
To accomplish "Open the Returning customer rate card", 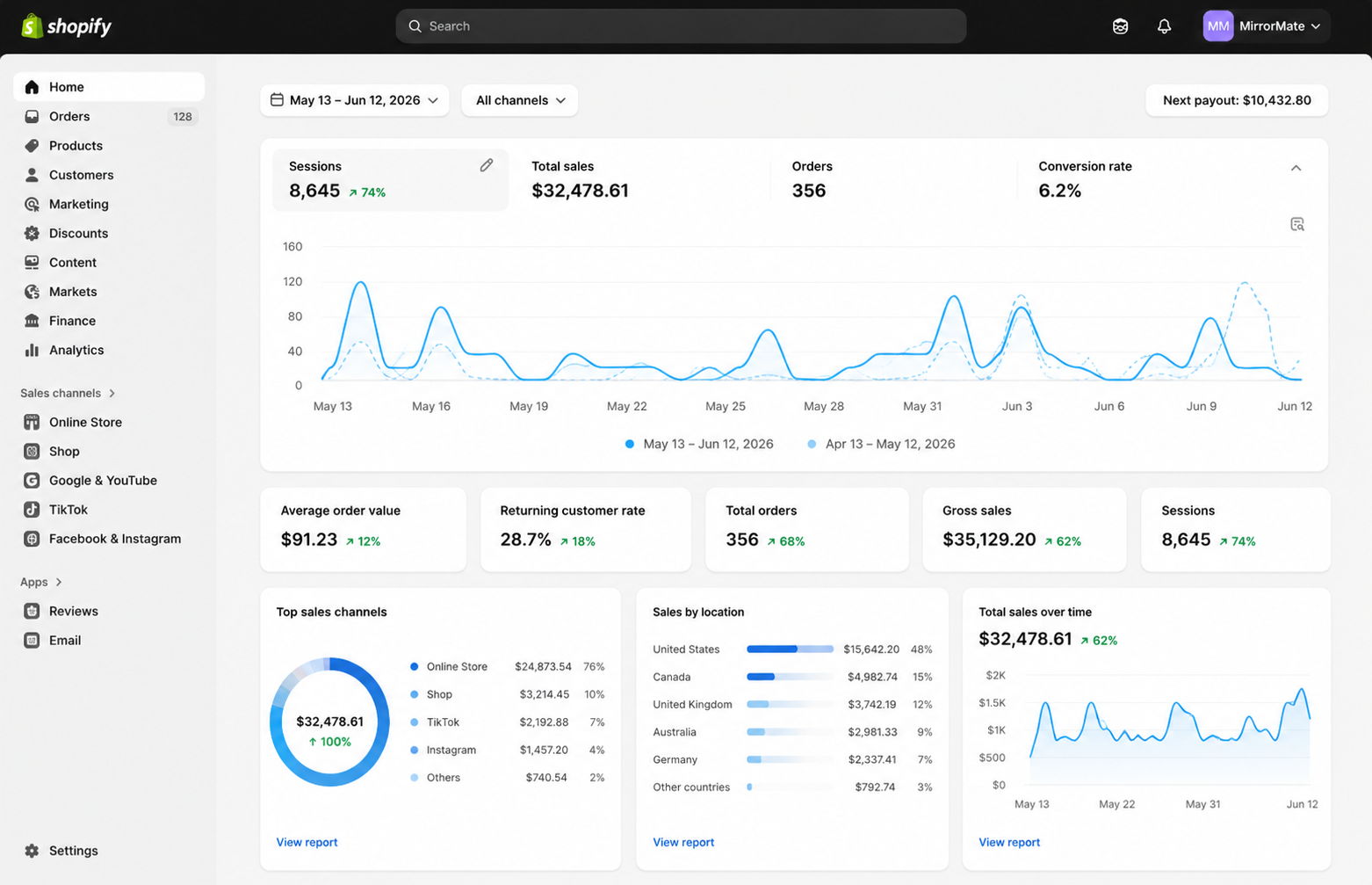I will point(586,529).
